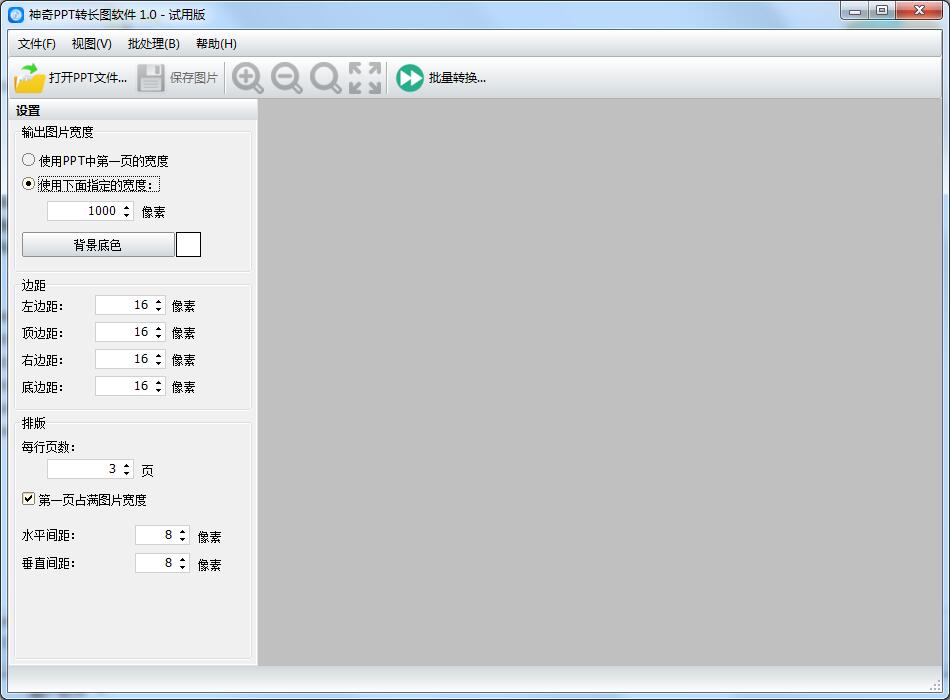The width and height of the screenshot is (950, 700).
Task: Fit to window using the expand-arrows icon
Action: coord(365,78)
